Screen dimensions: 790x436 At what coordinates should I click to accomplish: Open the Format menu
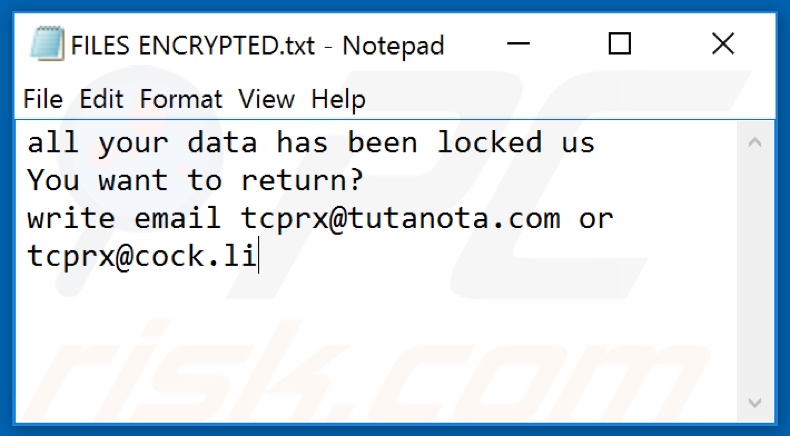(181, 99)
